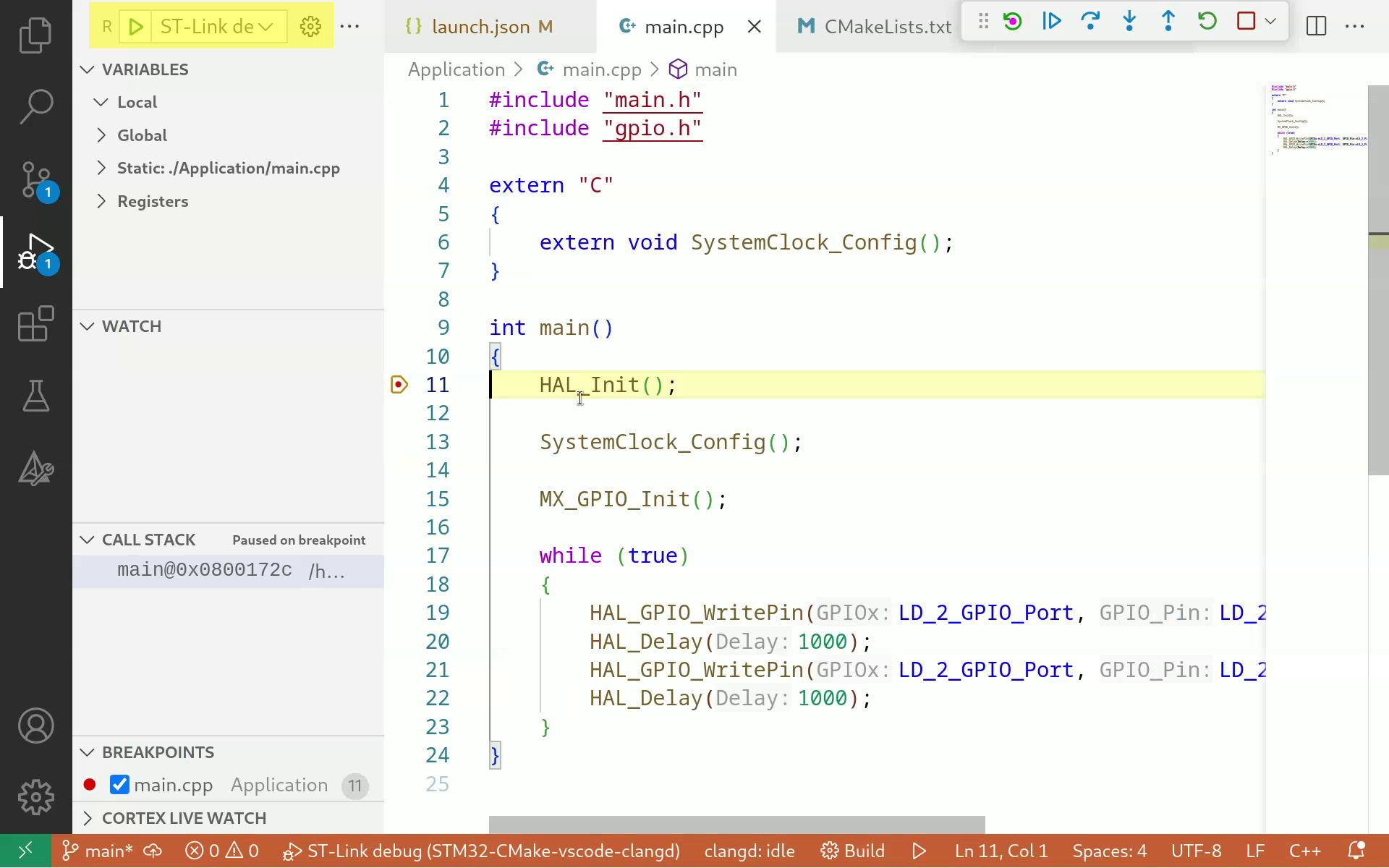
Task: Open the Run and Debug sidebar view
Action: tap(35, 252)
